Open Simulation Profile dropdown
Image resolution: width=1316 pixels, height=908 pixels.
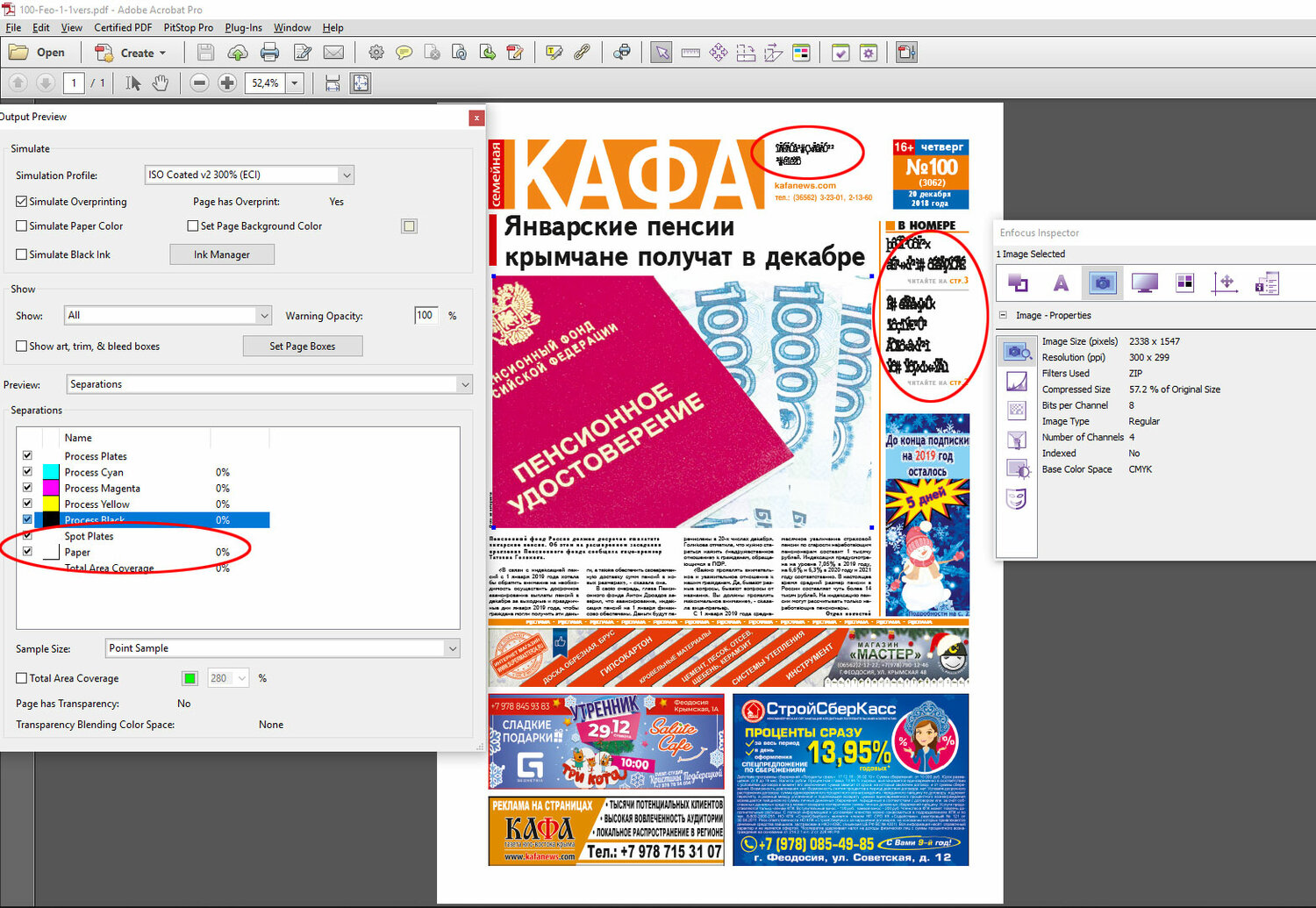[249, 175]
